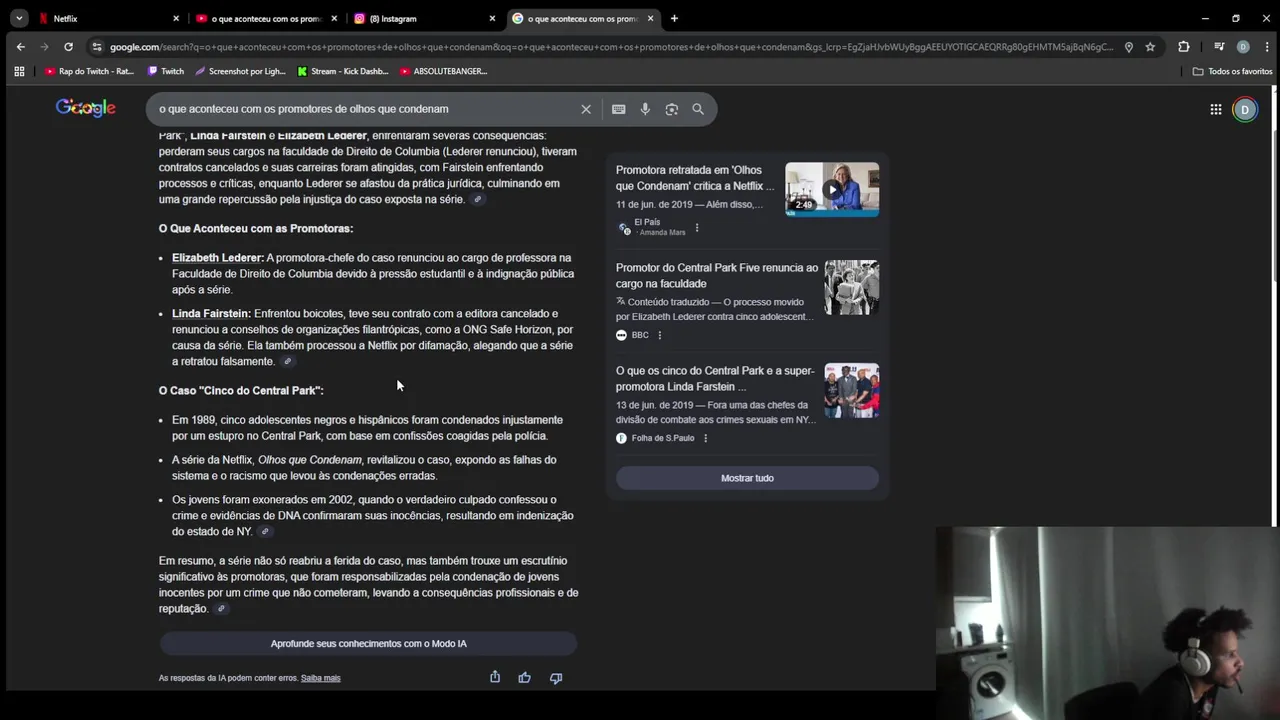The width and height of the screenshot is (1280, 720).
Task: Open more options for El País result
Action: click(697, 228)
